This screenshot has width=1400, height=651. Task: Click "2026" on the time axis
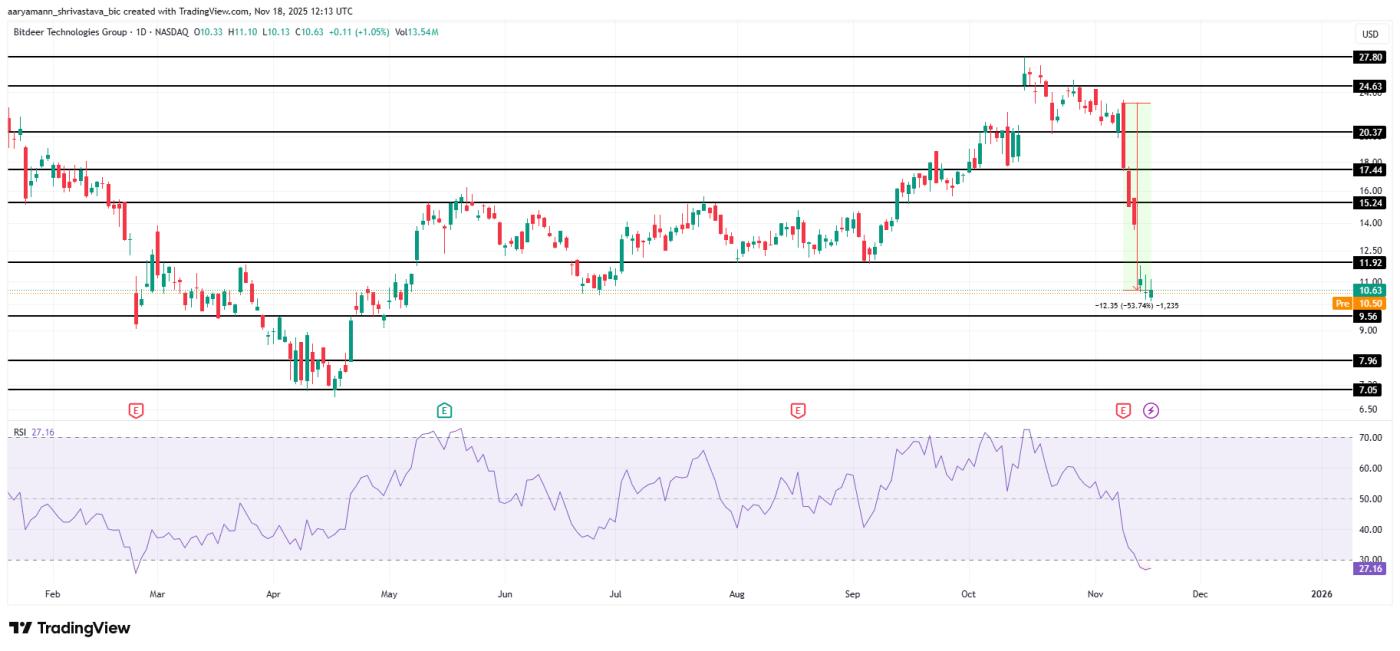tap(1320, 593)
